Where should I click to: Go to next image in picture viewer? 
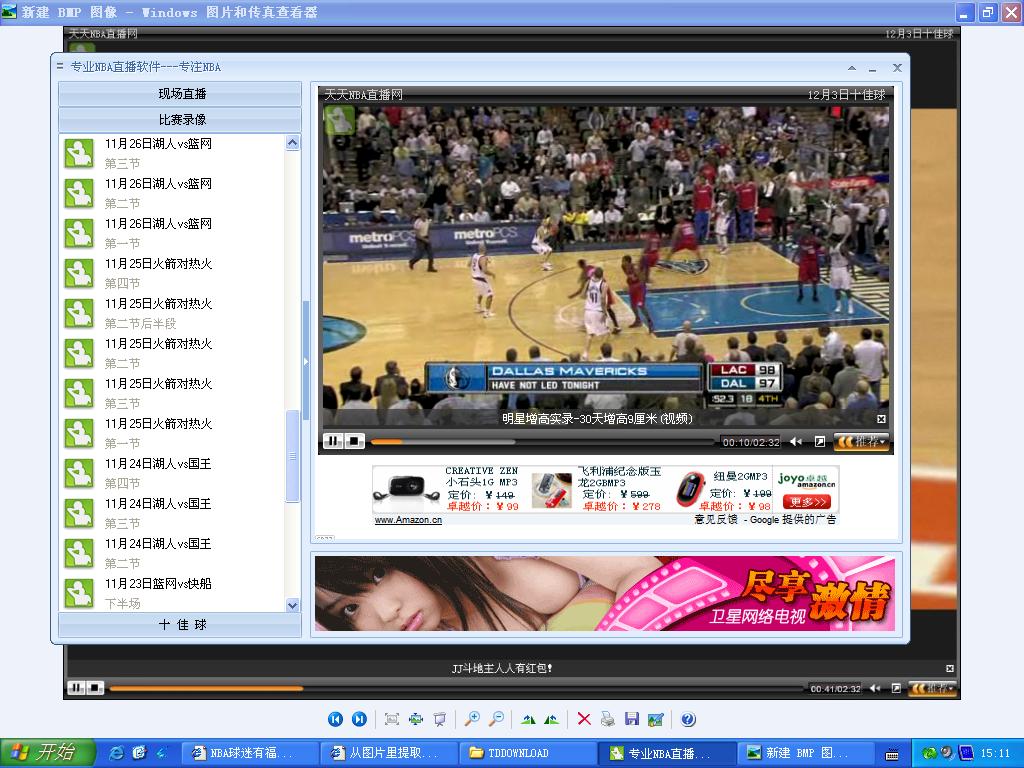359,719
